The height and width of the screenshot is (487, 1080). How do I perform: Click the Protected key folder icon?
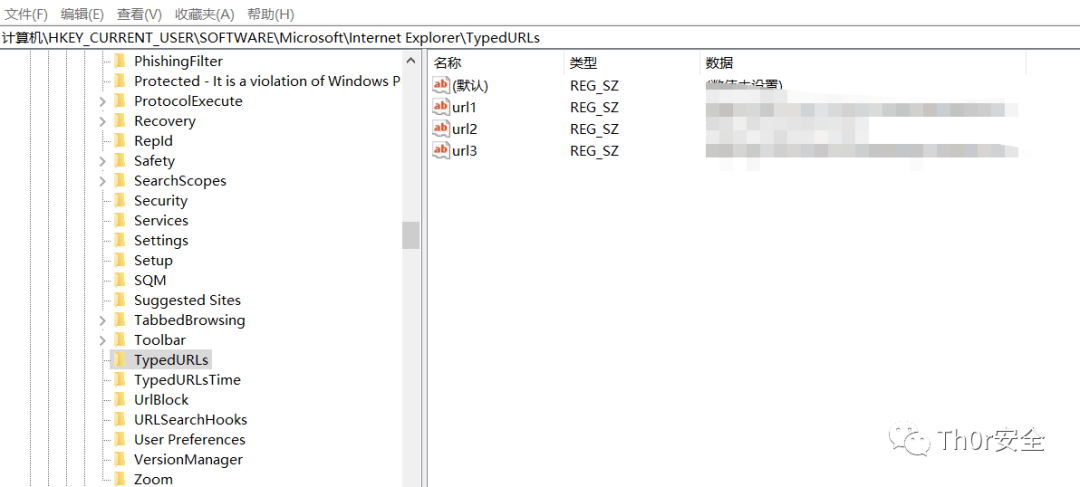(120, 81)
